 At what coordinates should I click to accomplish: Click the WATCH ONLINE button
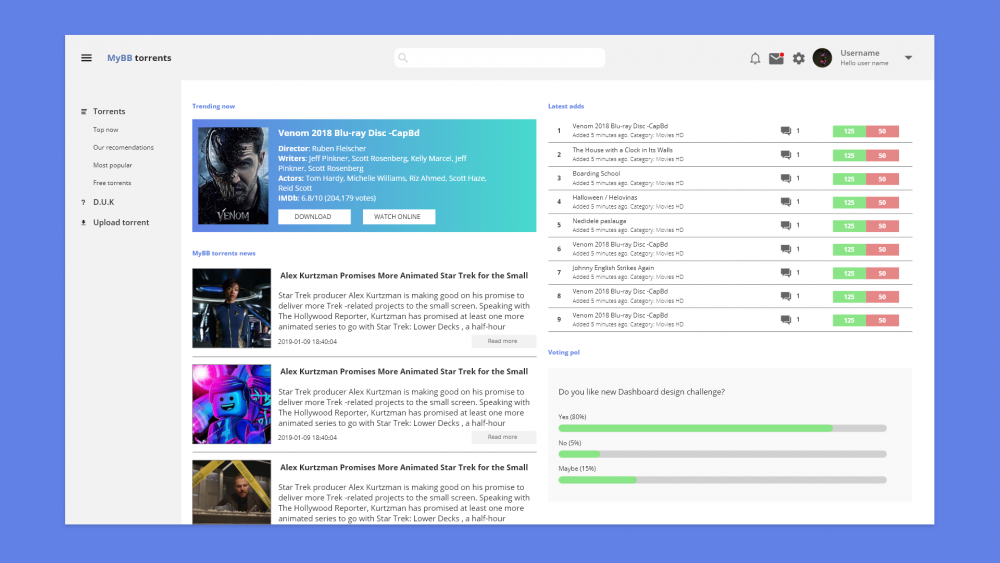point(399,217)
